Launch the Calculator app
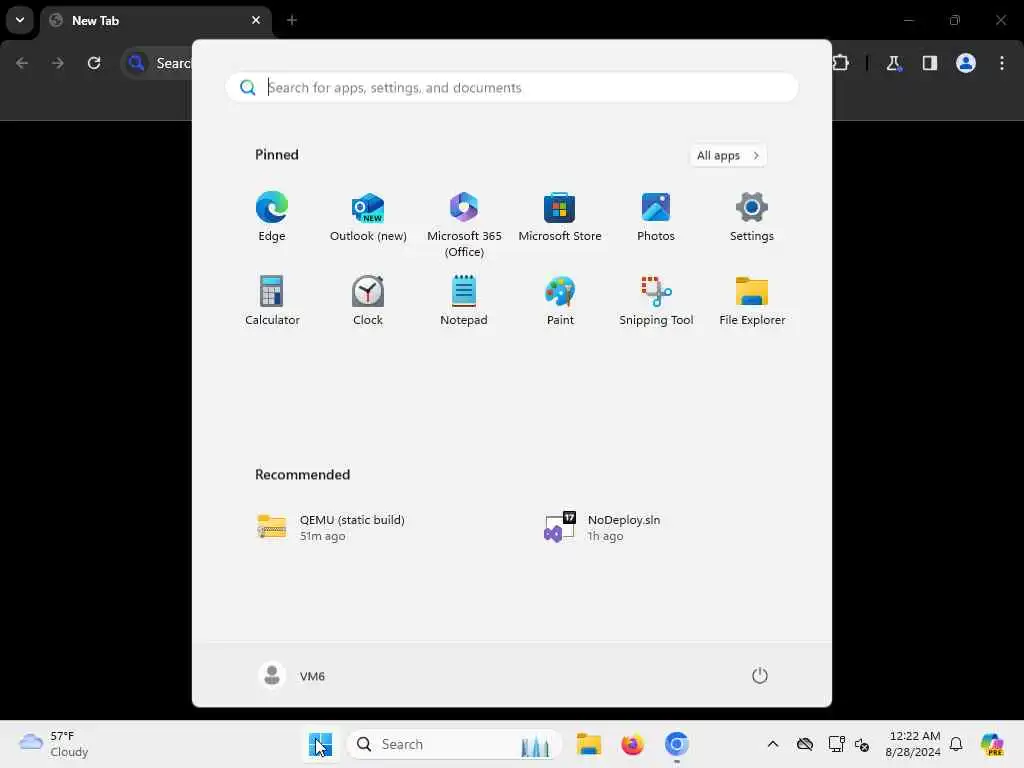The image size is (1024, 768). pyautogui.click(x=272, y=301)
